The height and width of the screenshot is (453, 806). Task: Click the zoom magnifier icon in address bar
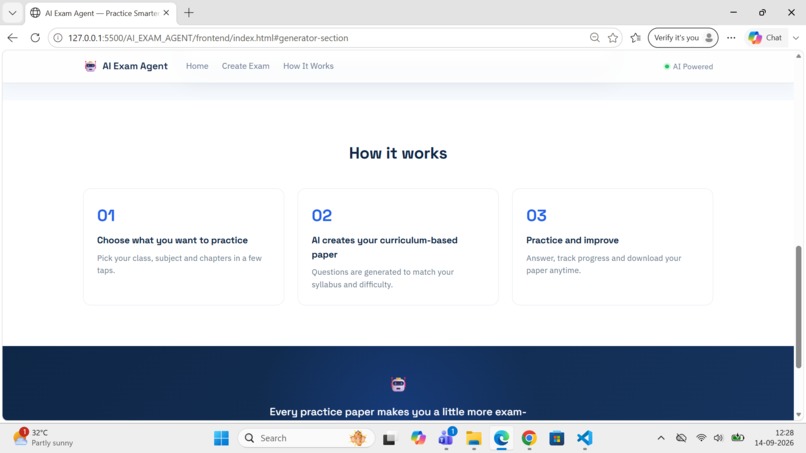(595, 38)
